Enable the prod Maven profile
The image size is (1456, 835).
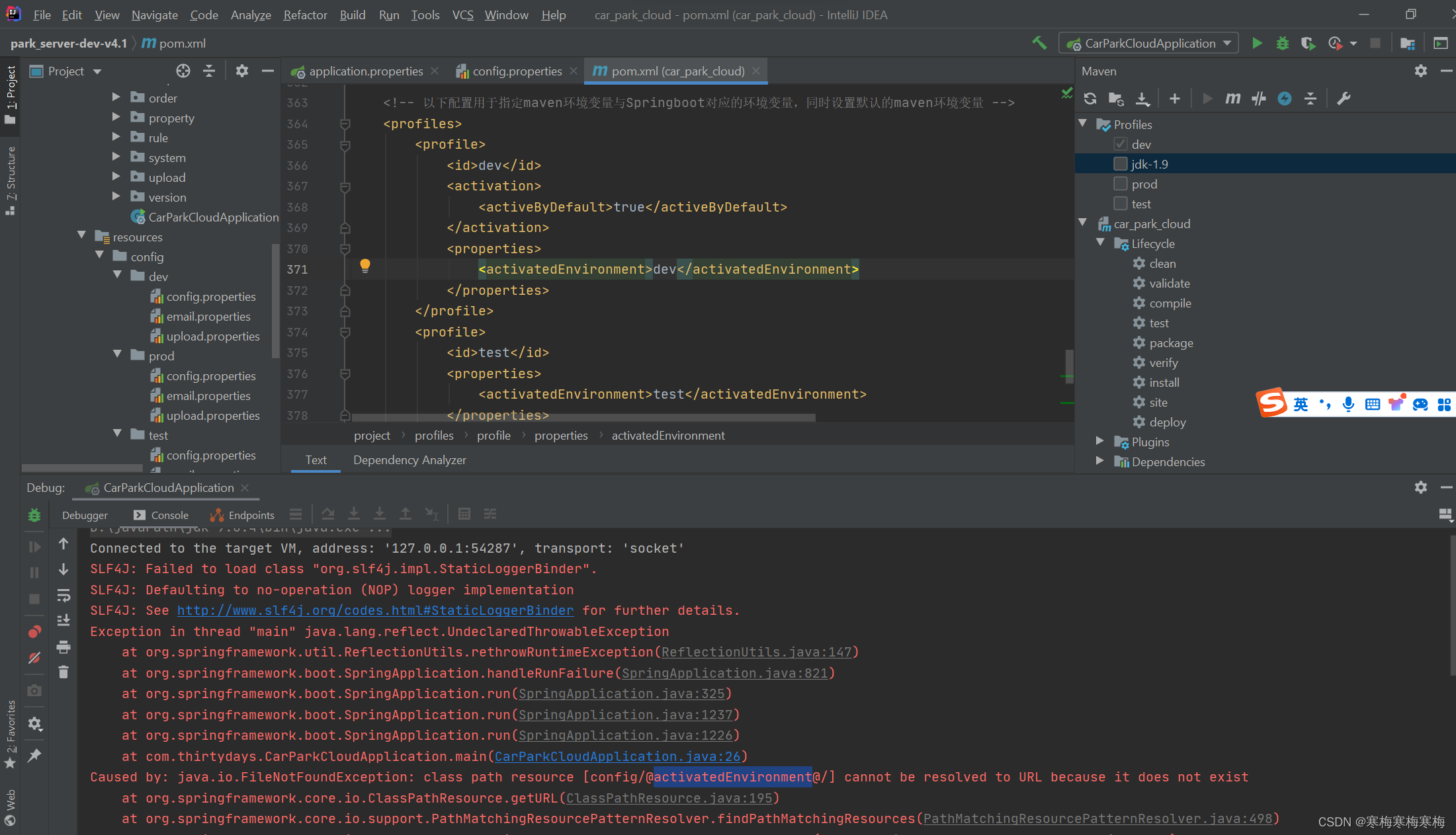(x=1120, y=184)
